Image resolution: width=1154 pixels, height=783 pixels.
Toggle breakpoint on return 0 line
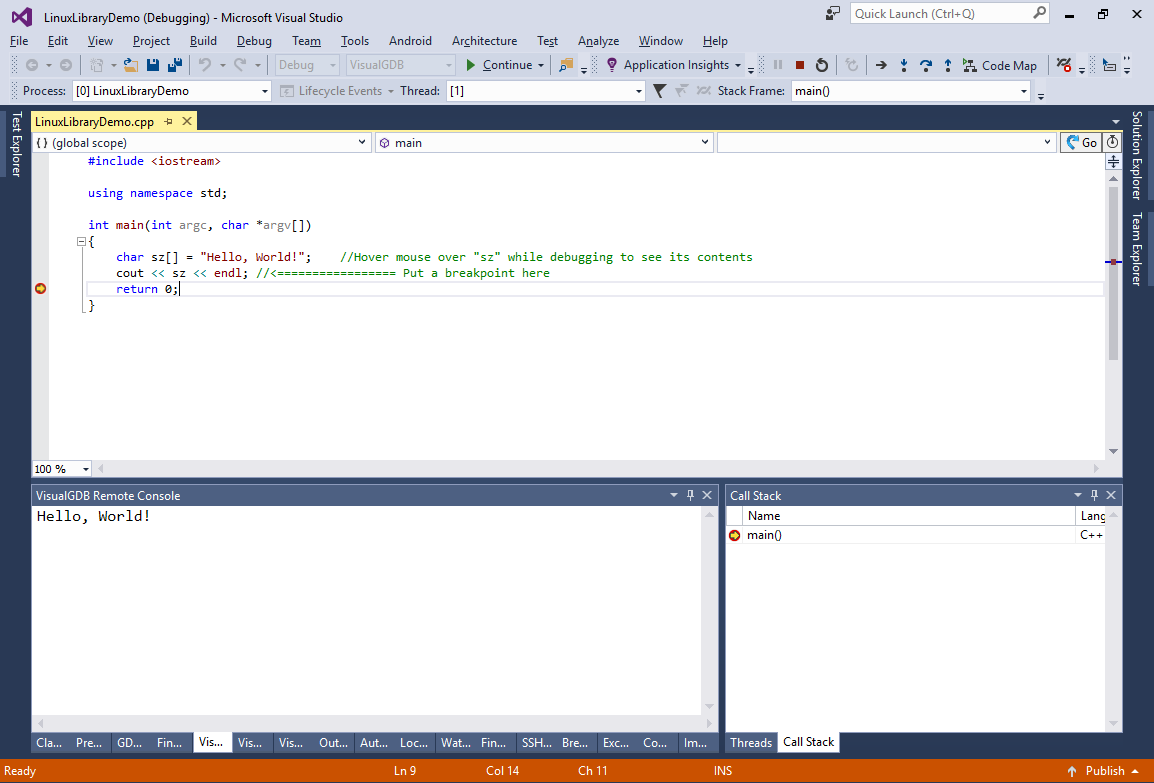[x=40, y=288]
